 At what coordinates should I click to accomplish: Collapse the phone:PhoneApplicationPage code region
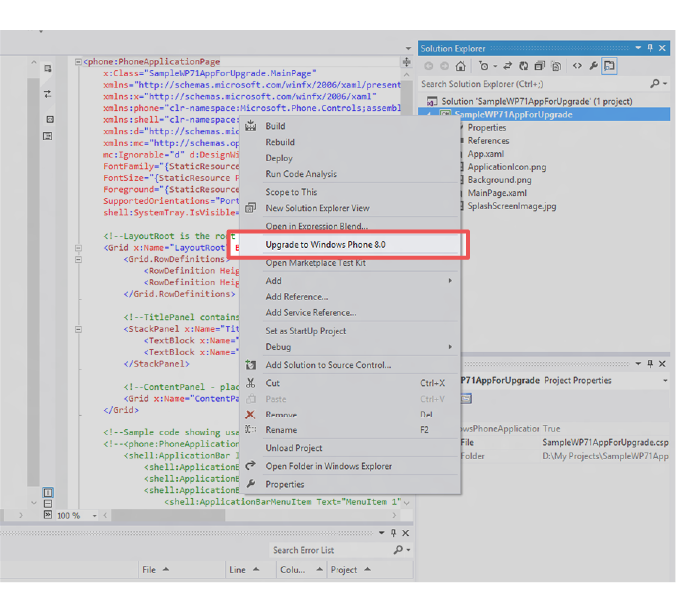[x=78, y=62]
